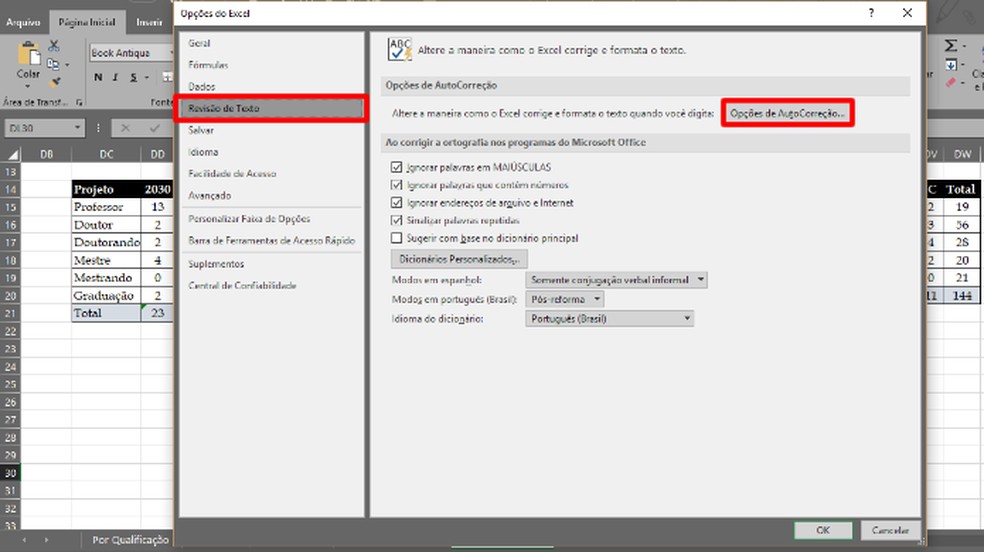This screenshot has height=552, width=984.
Task: Select row 30 header
Action: (x=11, y=473)
